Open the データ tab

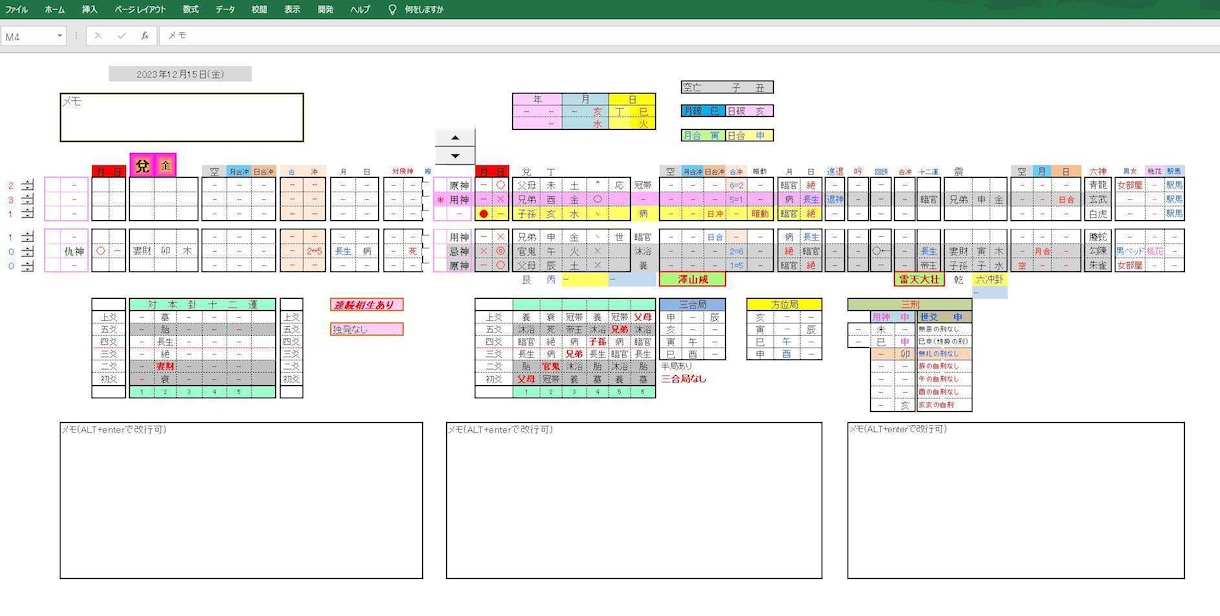click(225, 9)
